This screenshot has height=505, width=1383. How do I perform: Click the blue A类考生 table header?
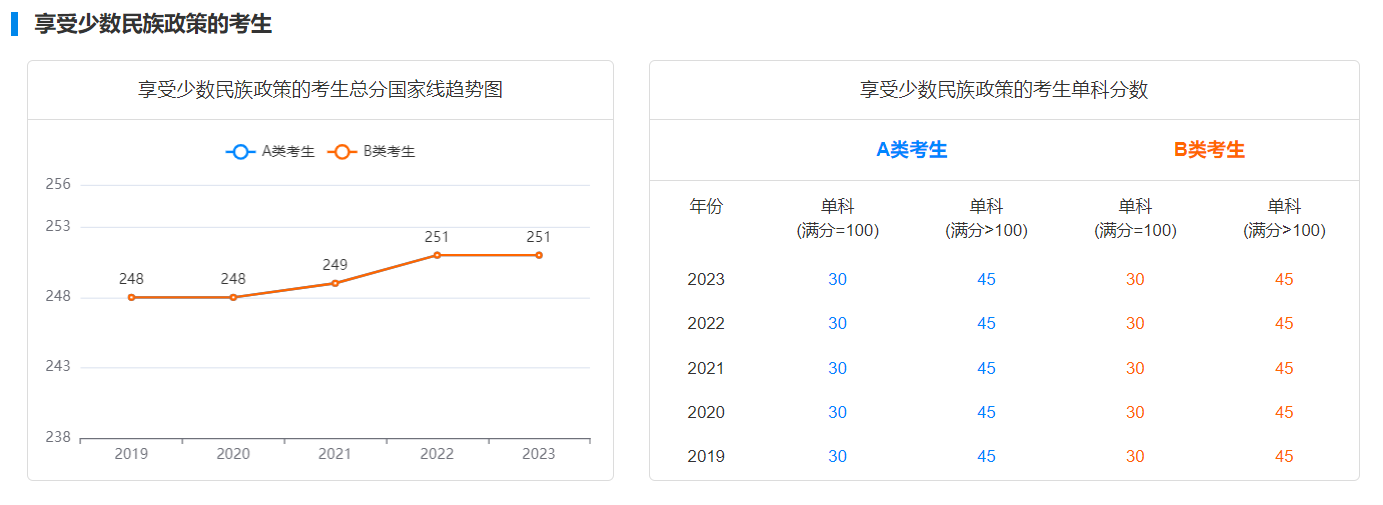[912, 150]
